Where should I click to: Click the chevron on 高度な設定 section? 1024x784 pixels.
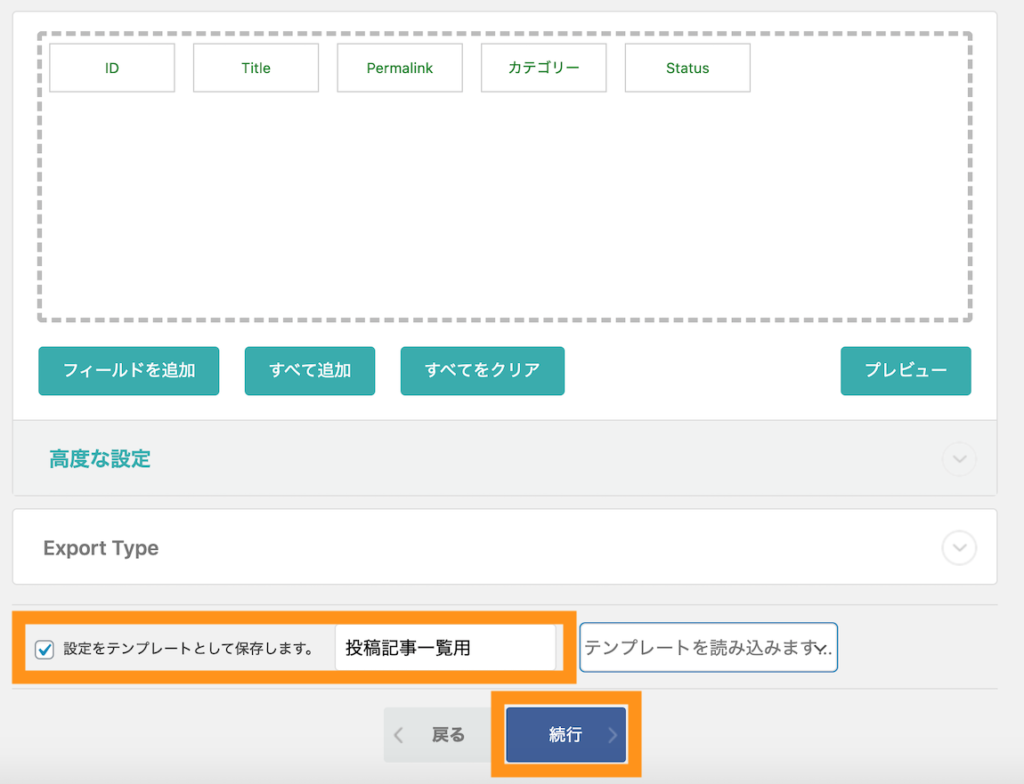point(958,459)
